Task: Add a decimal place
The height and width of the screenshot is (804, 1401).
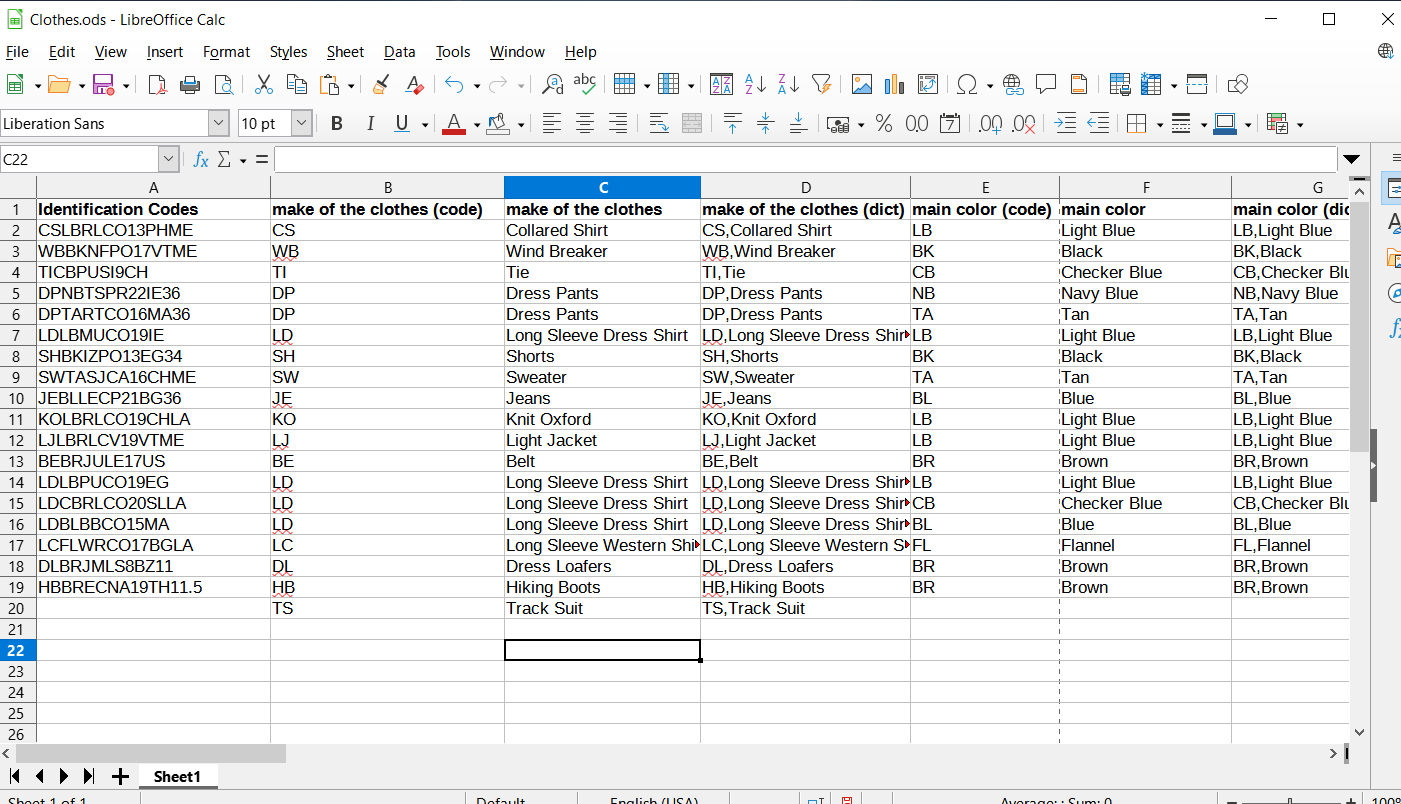Action: (x=990, y=124)
